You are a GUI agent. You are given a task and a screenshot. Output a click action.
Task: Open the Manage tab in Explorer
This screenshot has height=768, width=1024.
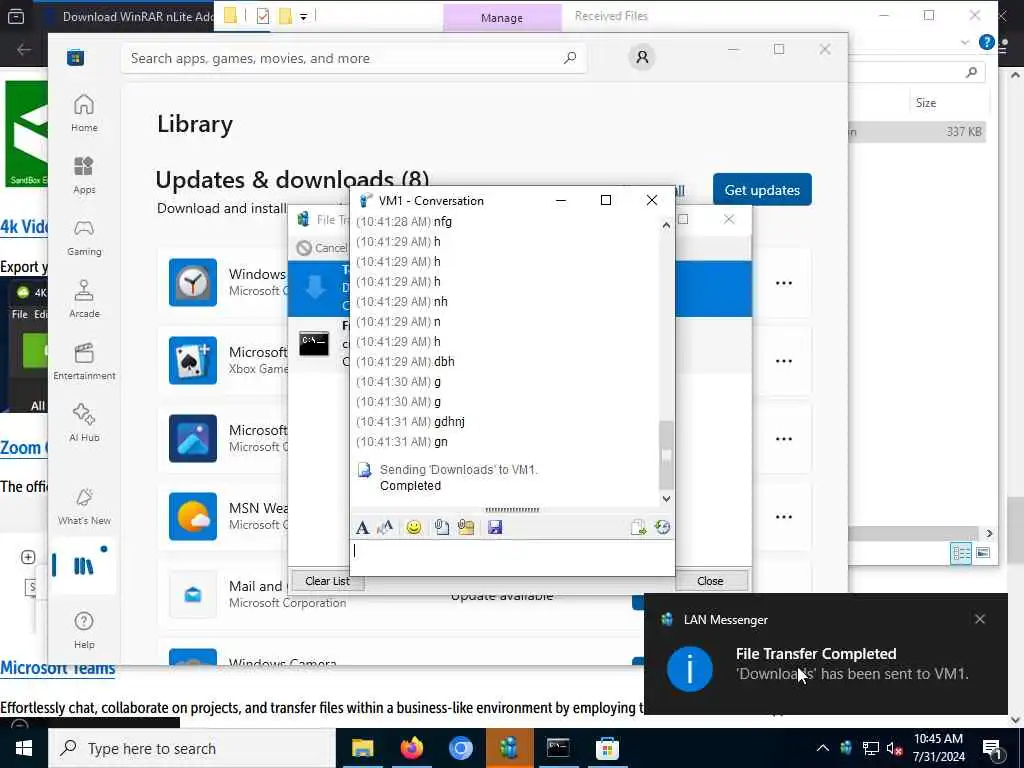pyautogui.click(x=502, y=18)
